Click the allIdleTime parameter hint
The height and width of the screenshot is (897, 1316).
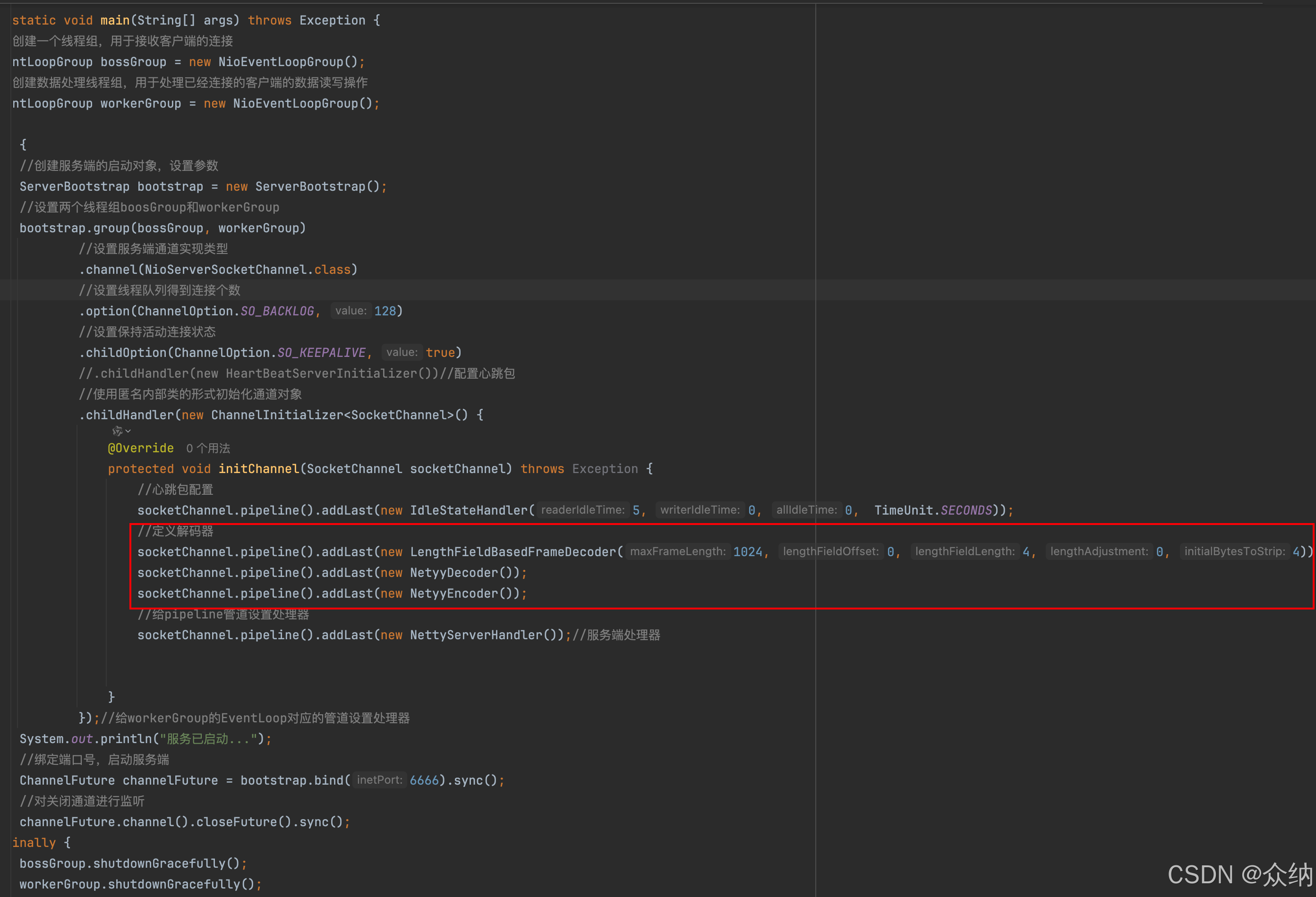[806, 510]
